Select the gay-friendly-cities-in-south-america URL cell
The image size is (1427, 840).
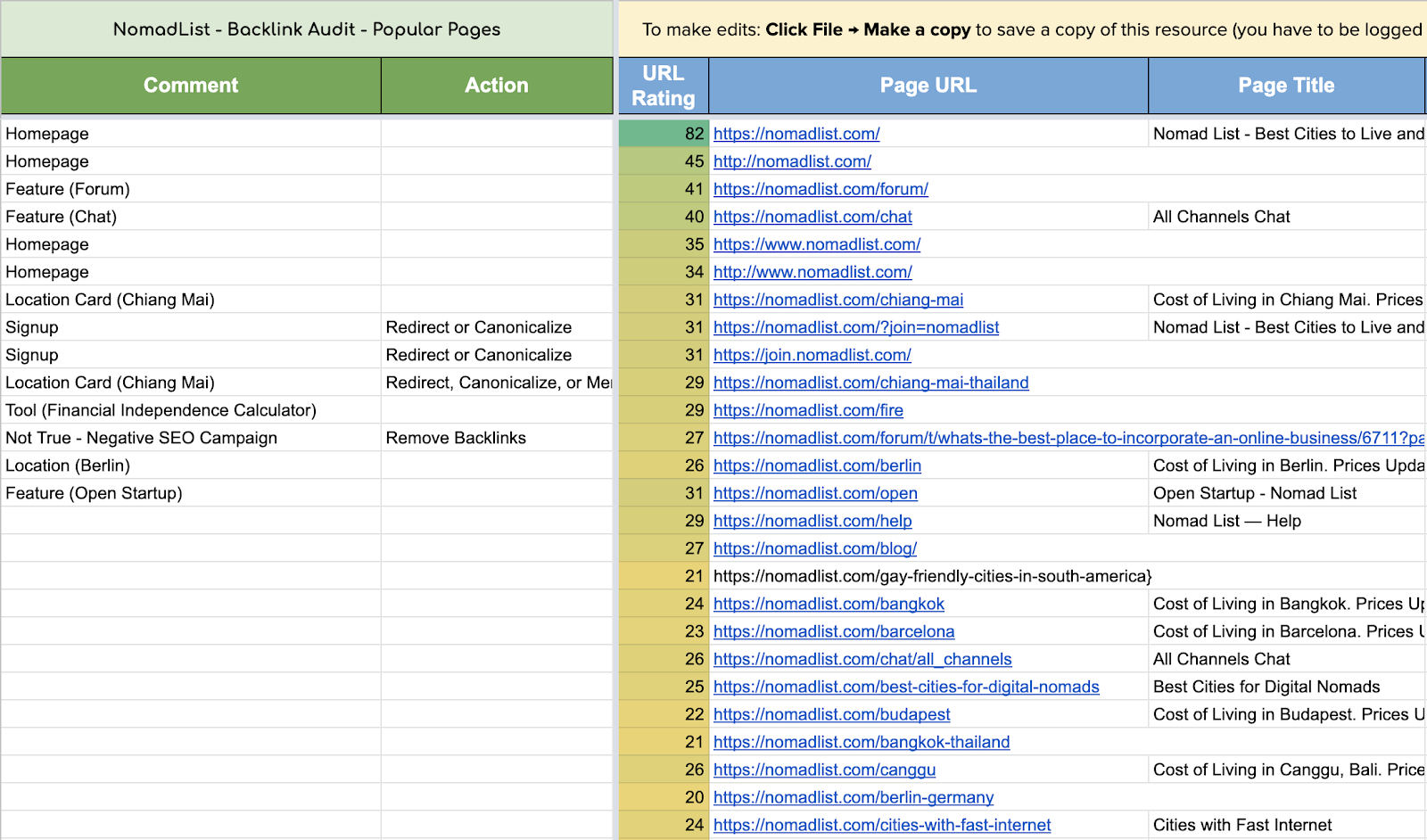(932, 576)
